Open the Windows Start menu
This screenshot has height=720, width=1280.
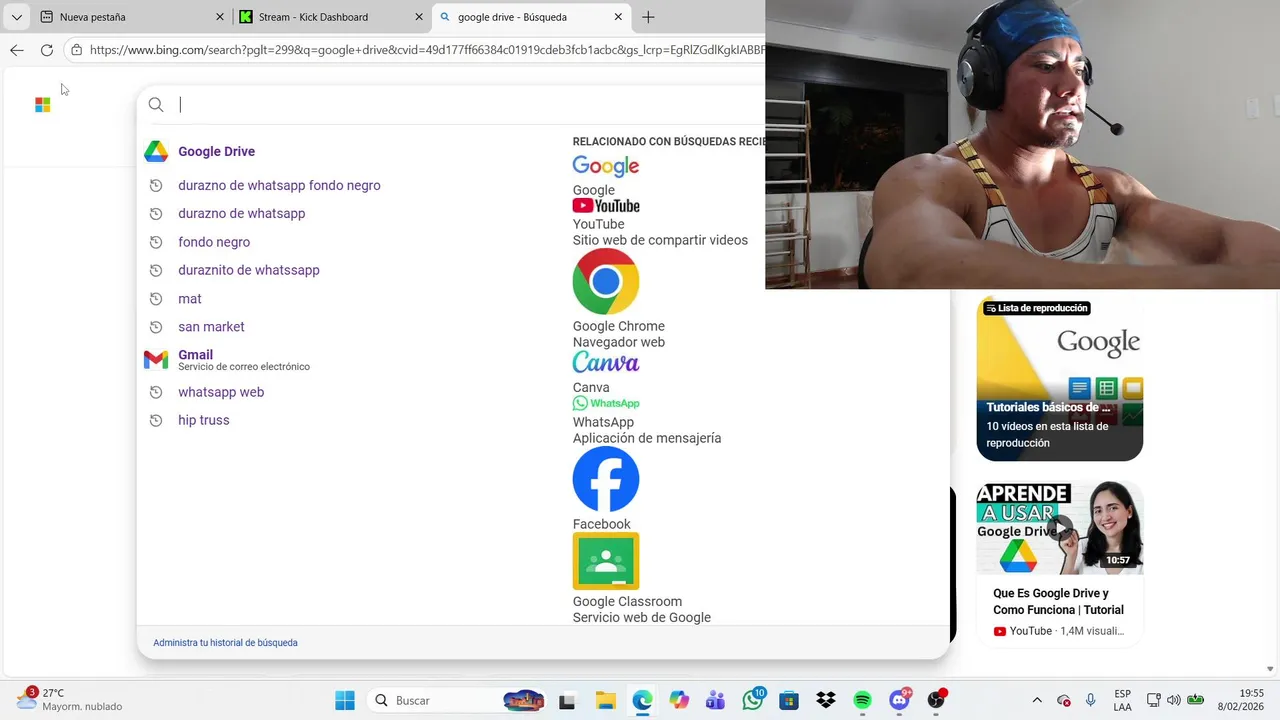(x=345, y=700)
